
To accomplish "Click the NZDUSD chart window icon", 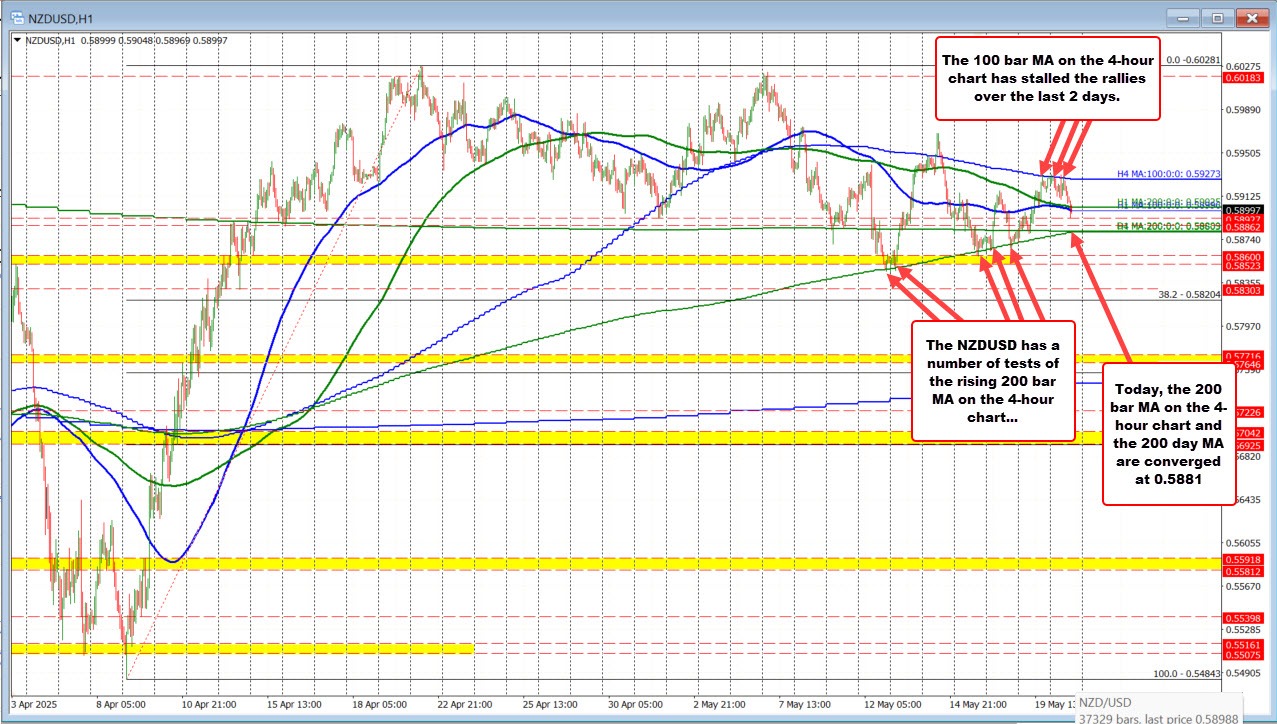I will (x=14, y=17).
